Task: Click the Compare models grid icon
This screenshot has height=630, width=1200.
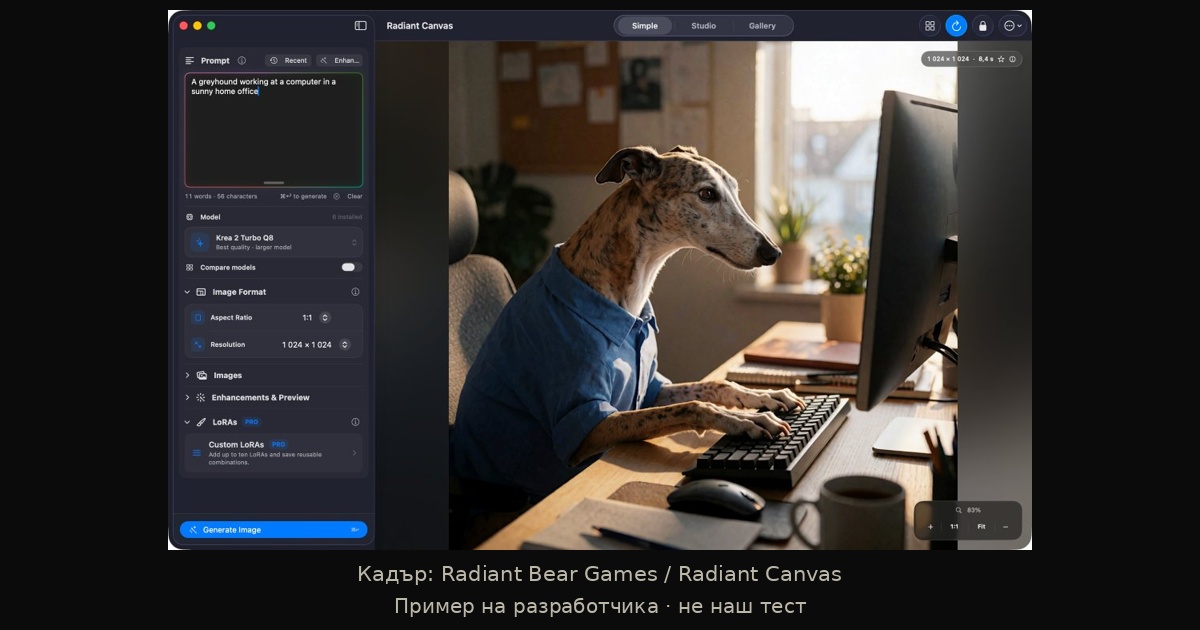Action: 190,267
